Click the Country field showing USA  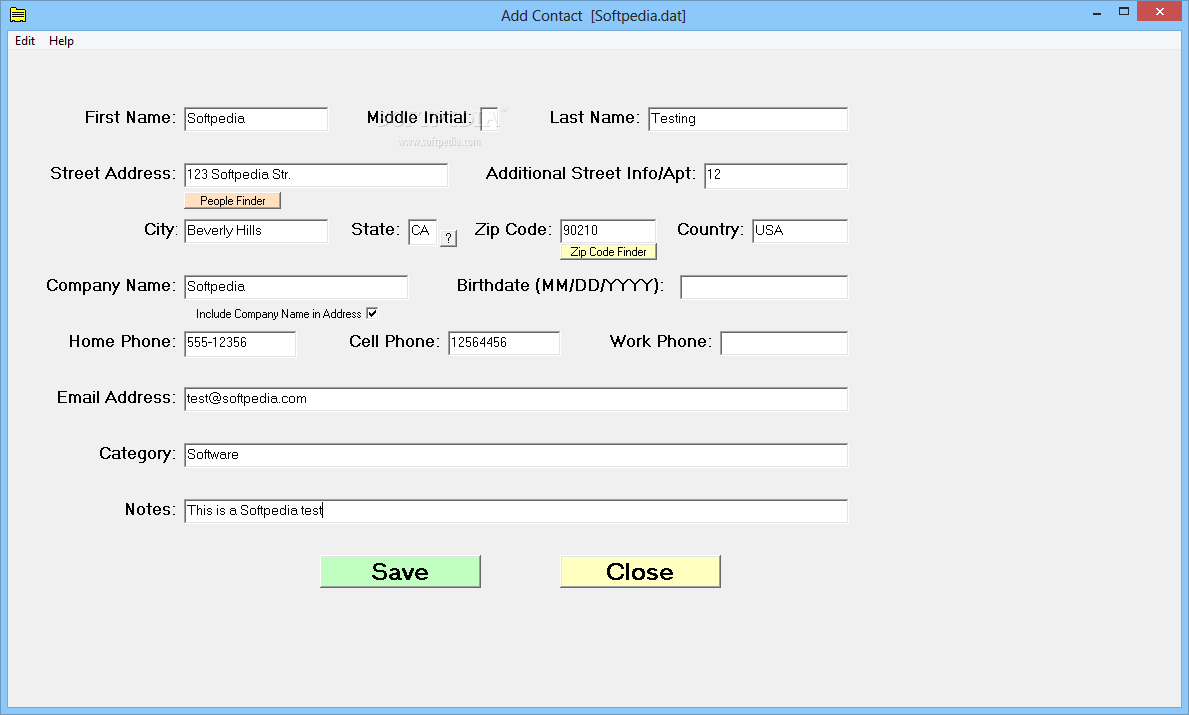point(800,231)
